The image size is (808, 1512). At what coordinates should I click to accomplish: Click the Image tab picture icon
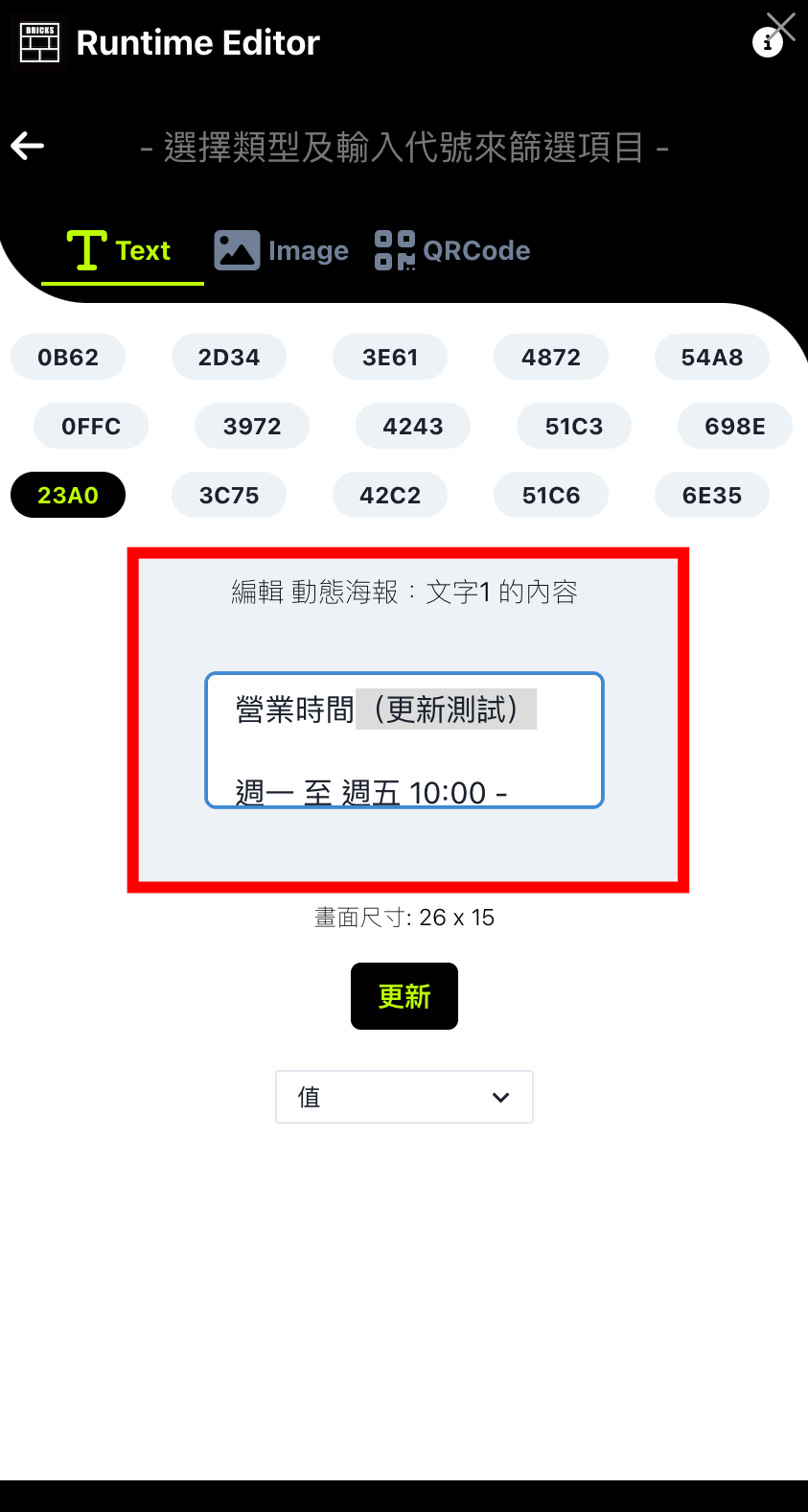[237, 250]
